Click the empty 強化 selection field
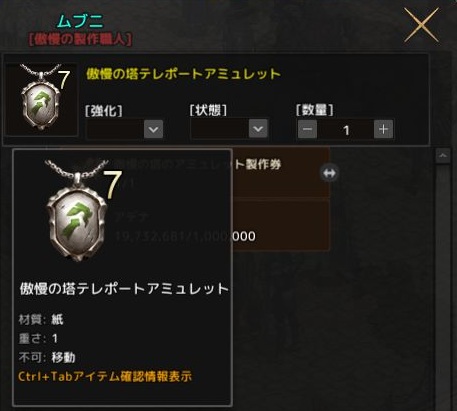 (x=115, y=129)
